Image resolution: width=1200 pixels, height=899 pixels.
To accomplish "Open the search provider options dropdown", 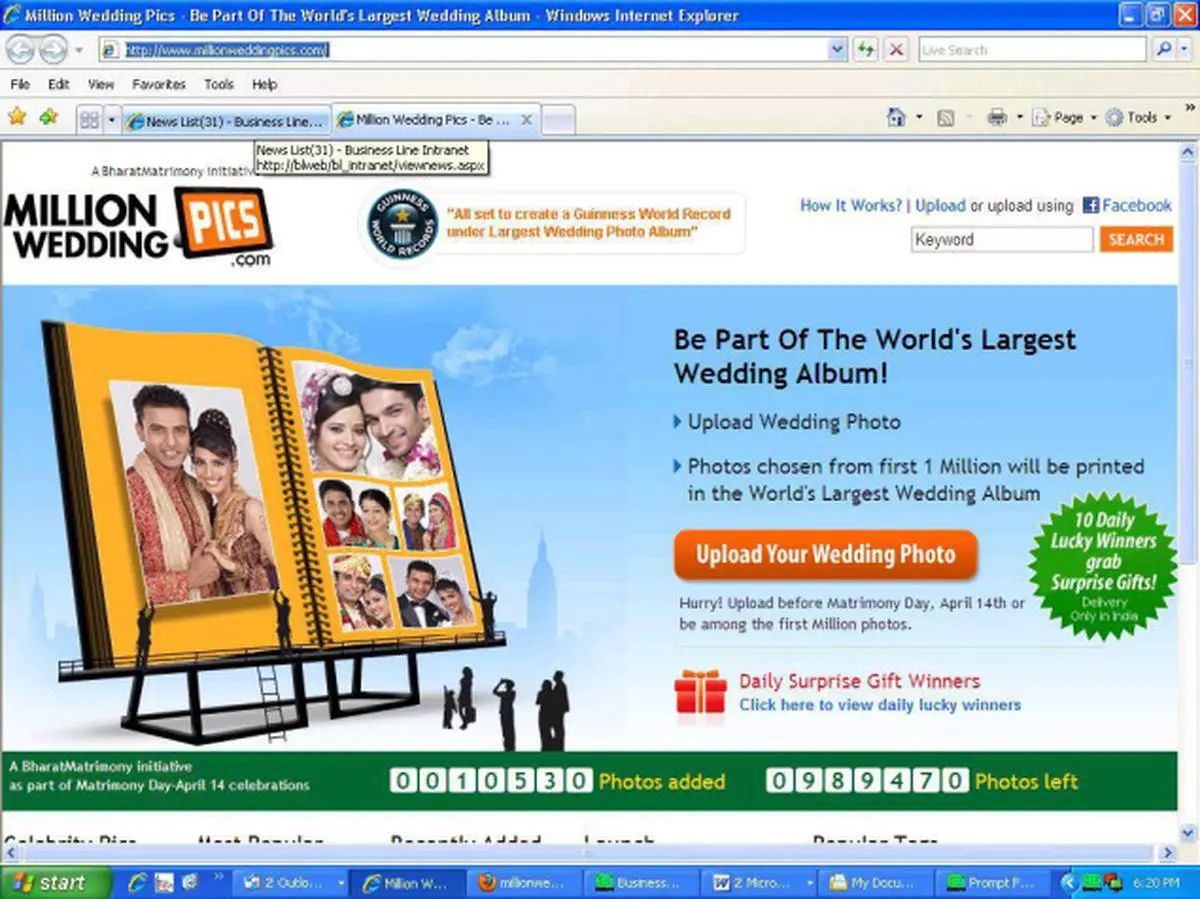I will (x=1184, y=49).
